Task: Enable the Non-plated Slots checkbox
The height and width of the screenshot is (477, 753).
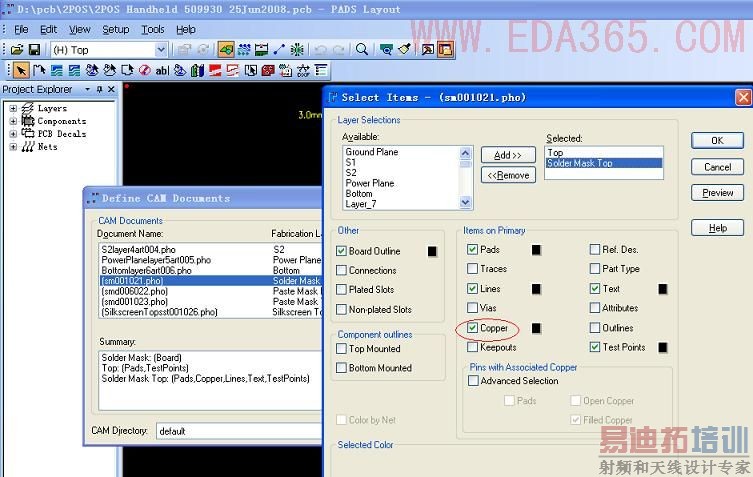Action: point(341,309)
